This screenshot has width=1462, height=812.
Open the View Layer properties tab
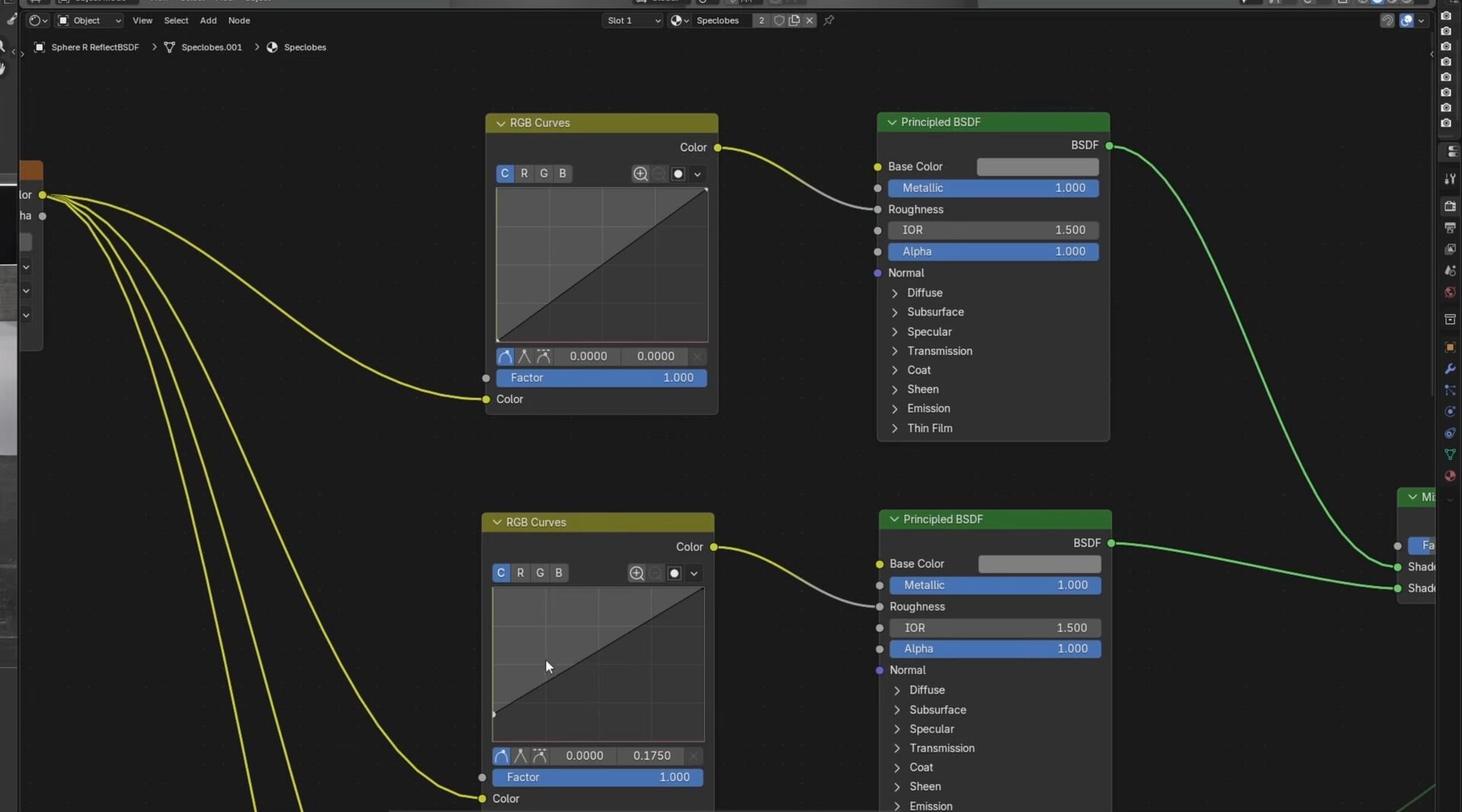1450,249
